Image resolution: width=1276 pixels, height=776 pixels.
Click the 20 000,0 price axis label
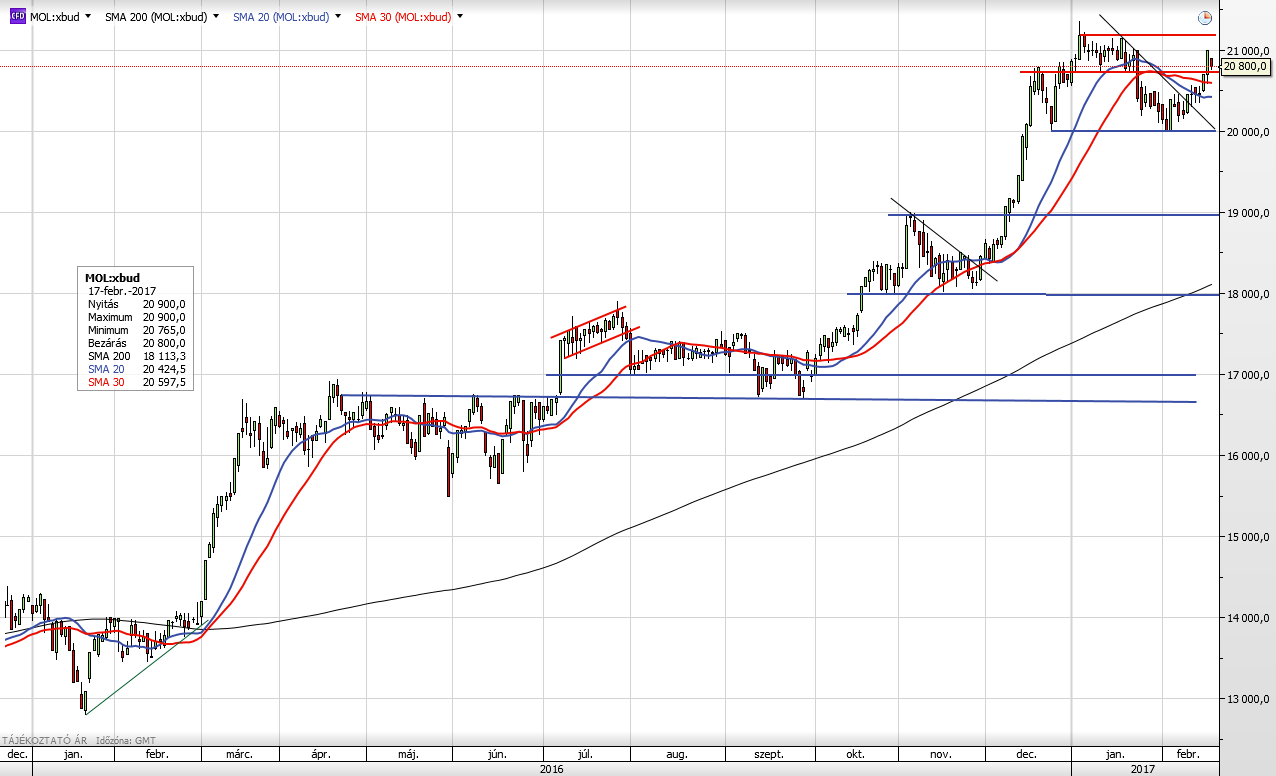coord(1247,132)
